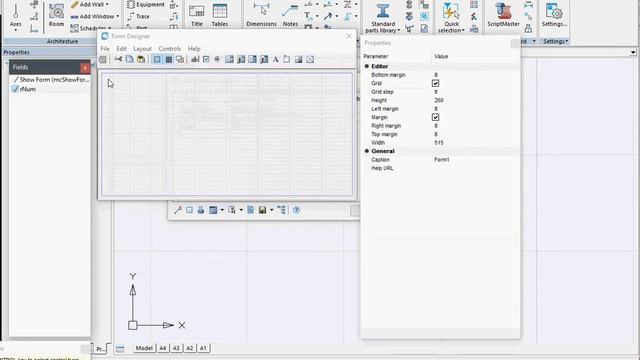640x360 pixels.
Task: Click the document icon in the lower toolbar
Action: [251, 210]
